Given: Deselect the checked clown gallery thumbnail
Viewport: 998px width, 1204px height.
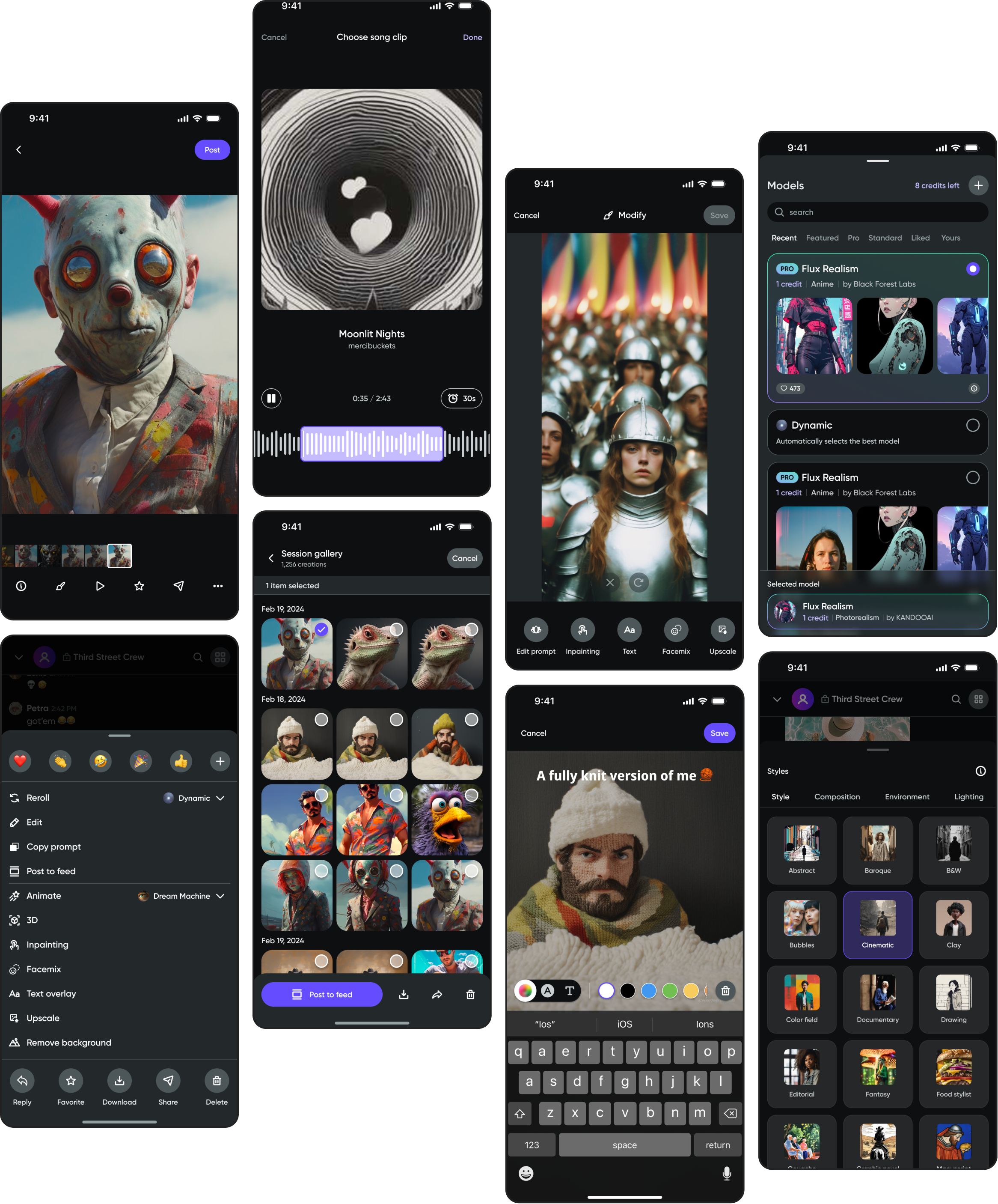Looking at the screenshot, I should click(321, 629).
